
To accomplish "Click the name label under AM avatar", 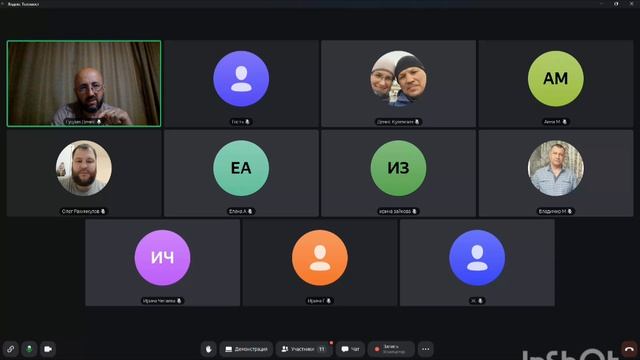I will (x=555, y=122).
